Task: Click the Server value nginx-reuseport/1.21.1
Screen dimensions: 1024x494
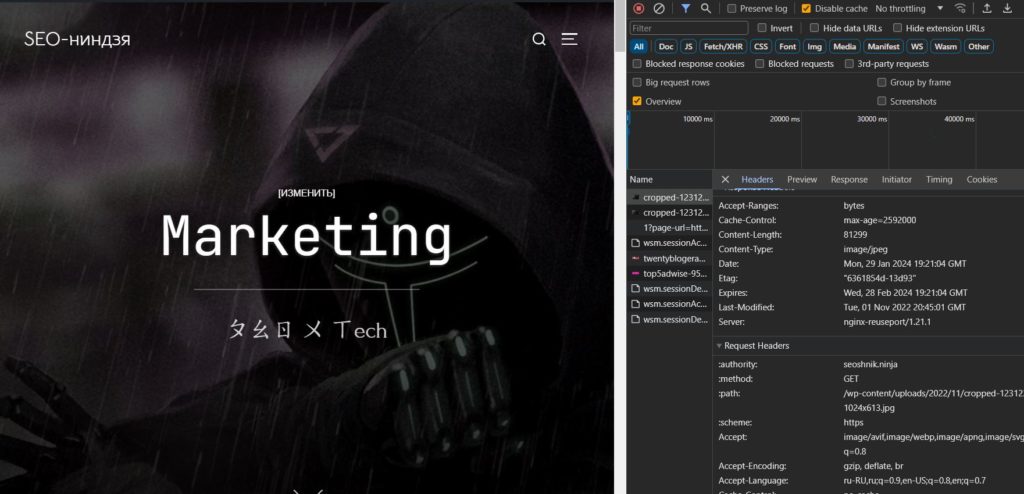Action: tap(887, 322)
